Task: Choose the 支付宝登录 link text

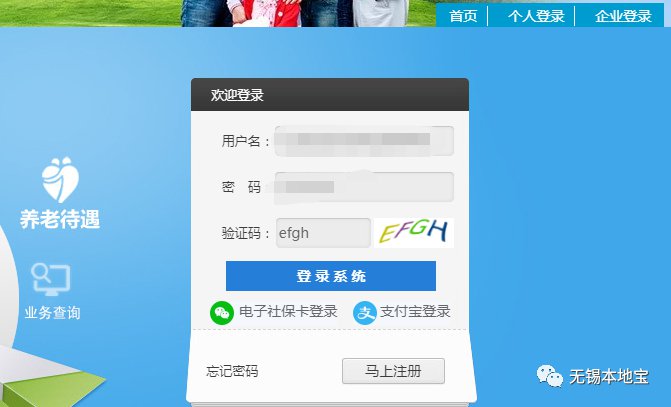Action: click(x=415, y=312)
